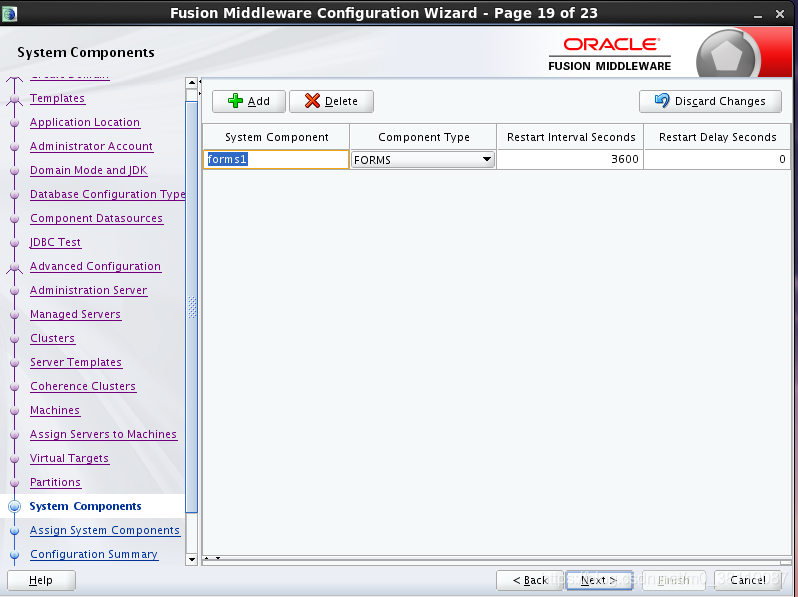This screenshot has width=798, height=597.
Task: Go to the Templates step
Action: click(x=57, y=98)
